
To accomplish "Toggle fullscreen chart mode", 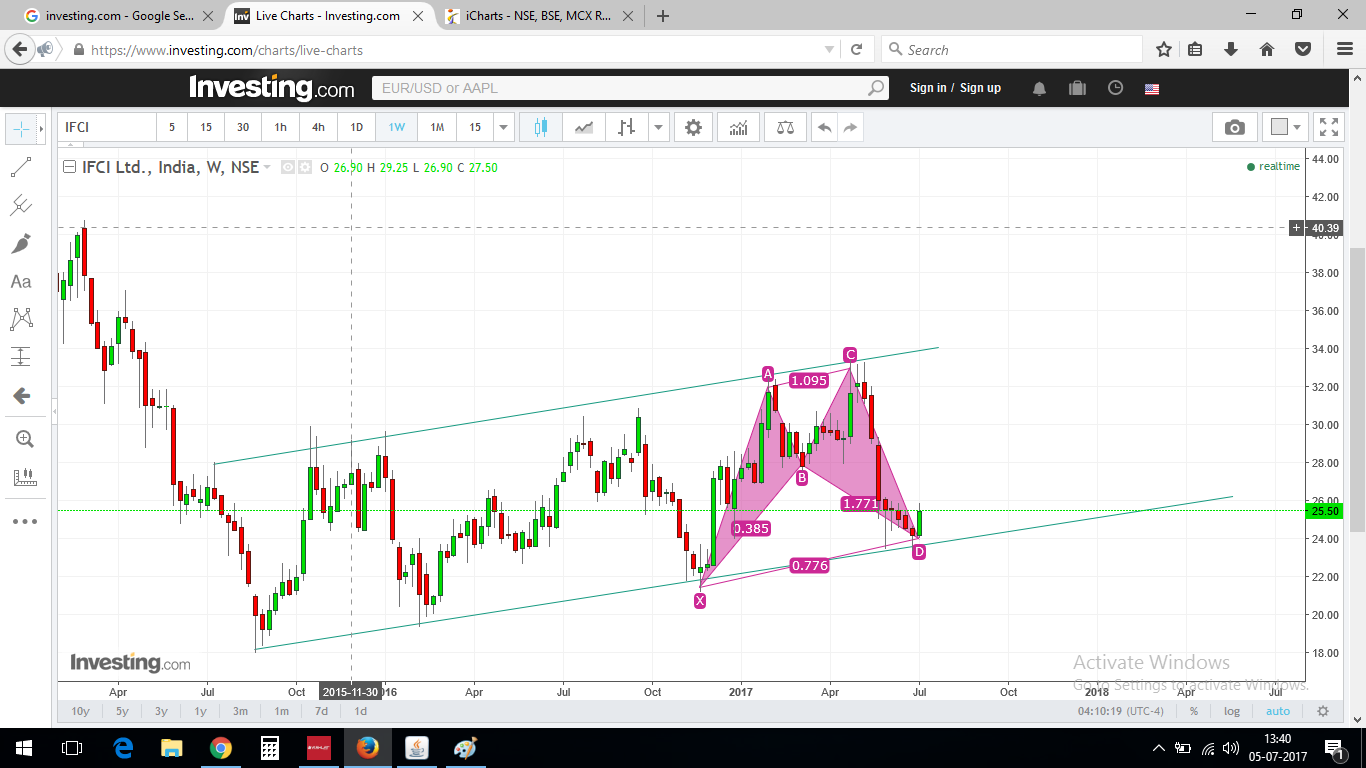I will click(x=1329, y=128).
